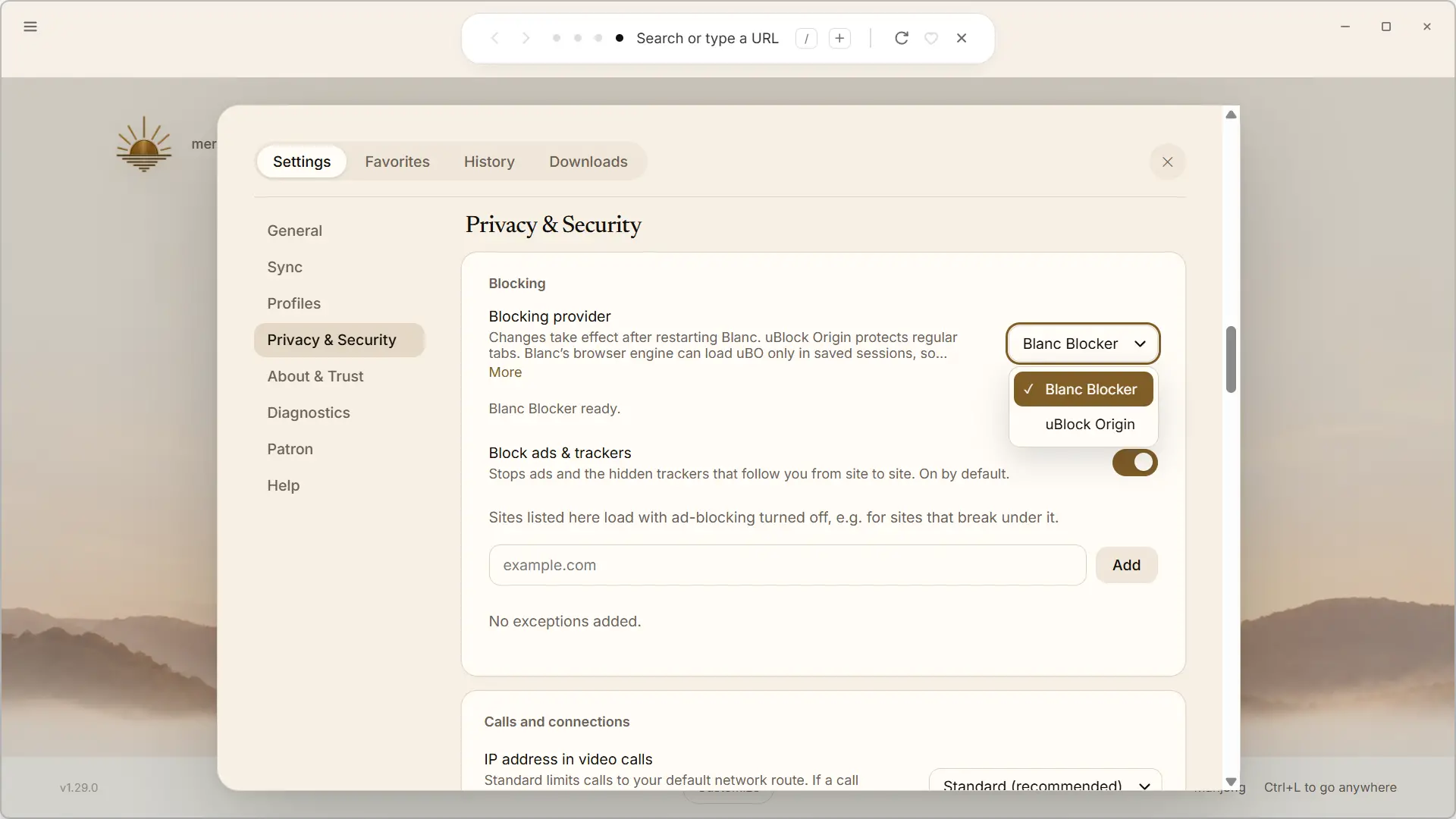Switch to the History tab

click(489, 162)
